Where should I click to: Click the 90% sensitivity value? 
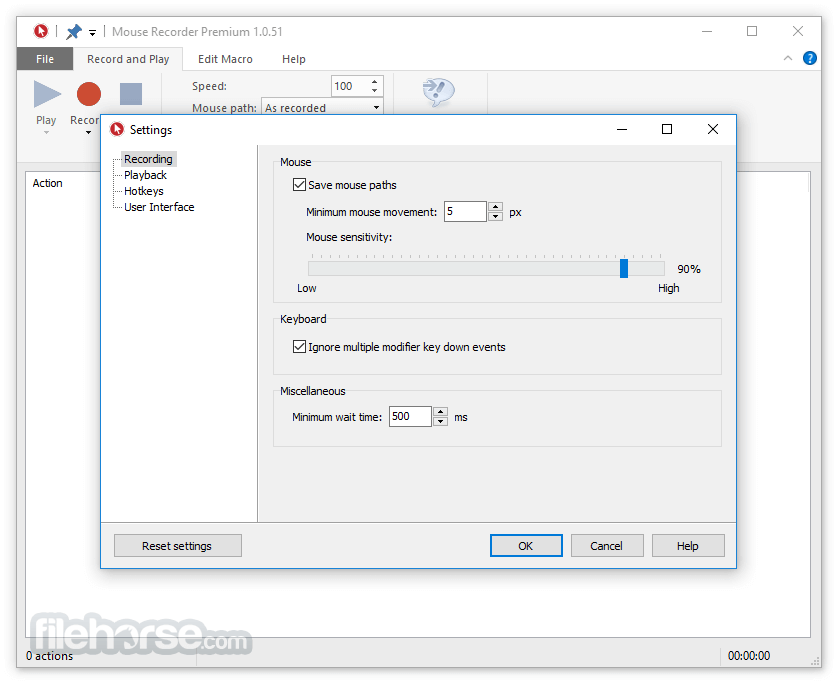(x=689, y=269)
